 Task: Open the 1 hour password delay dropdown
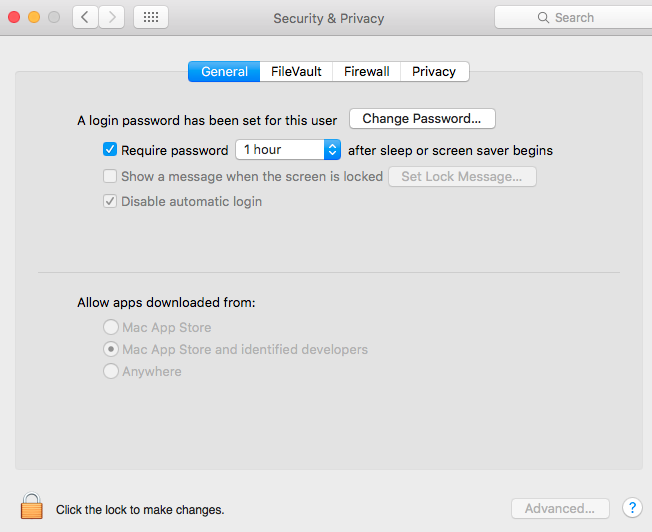(x=288, y=150)
